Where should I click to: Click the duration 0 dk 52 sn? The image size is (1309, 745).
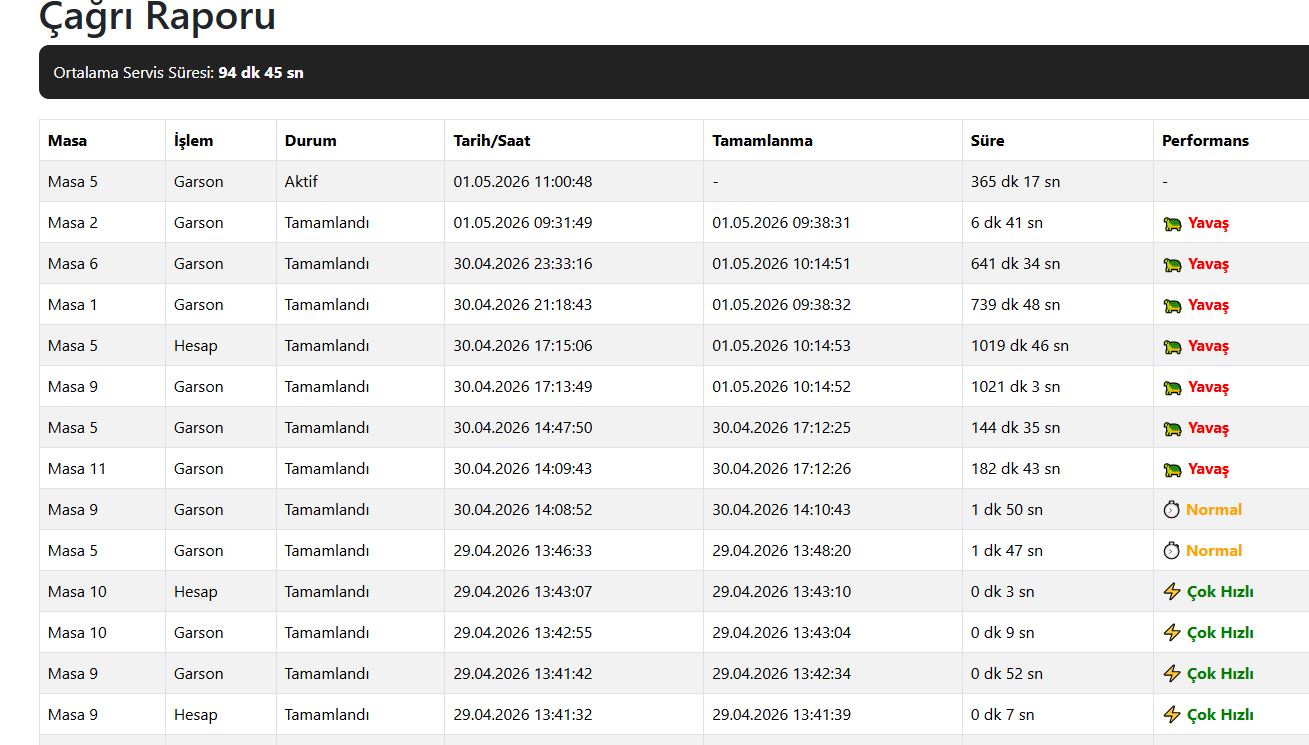[x=1007, y=674]
